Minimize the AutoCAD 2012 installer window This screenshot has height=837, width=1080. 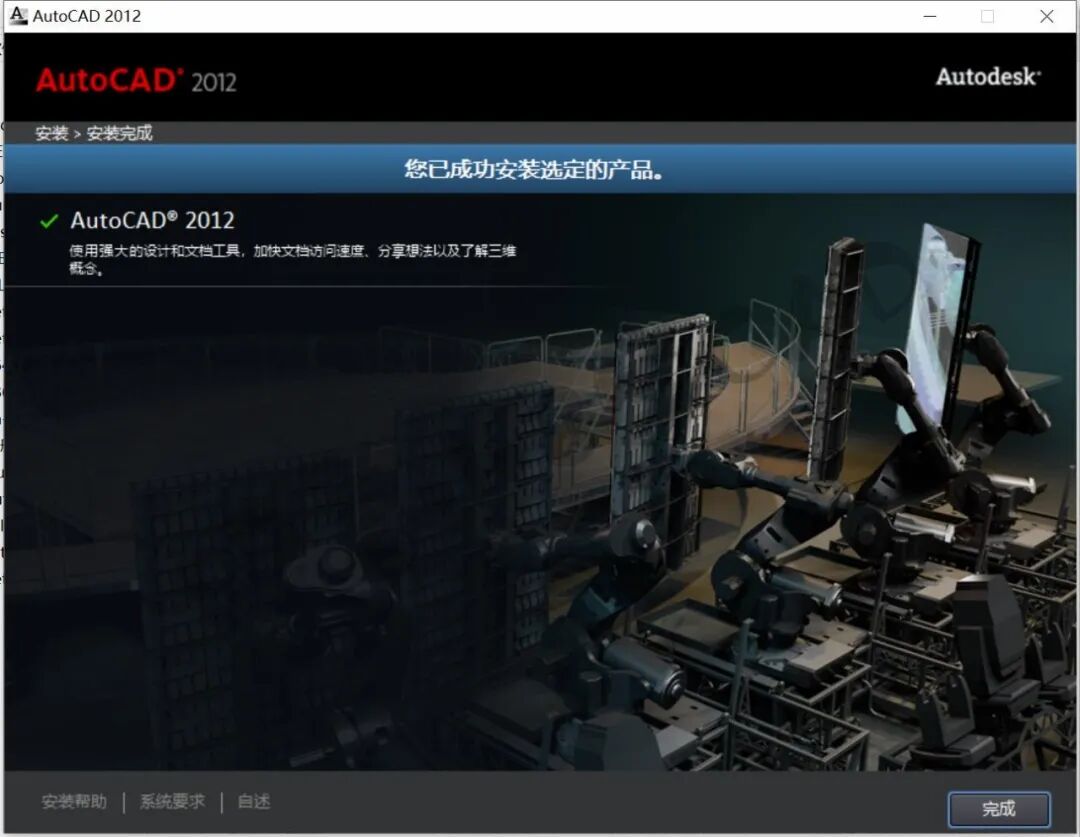[x=930, y=16]
